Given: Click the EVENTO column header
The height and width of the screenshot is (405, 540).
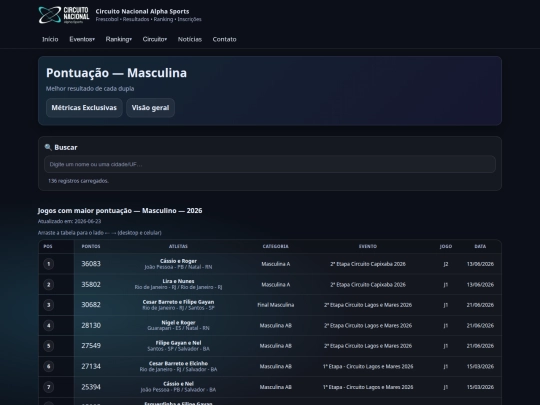Looking at the screenshot, I should 368,247.
